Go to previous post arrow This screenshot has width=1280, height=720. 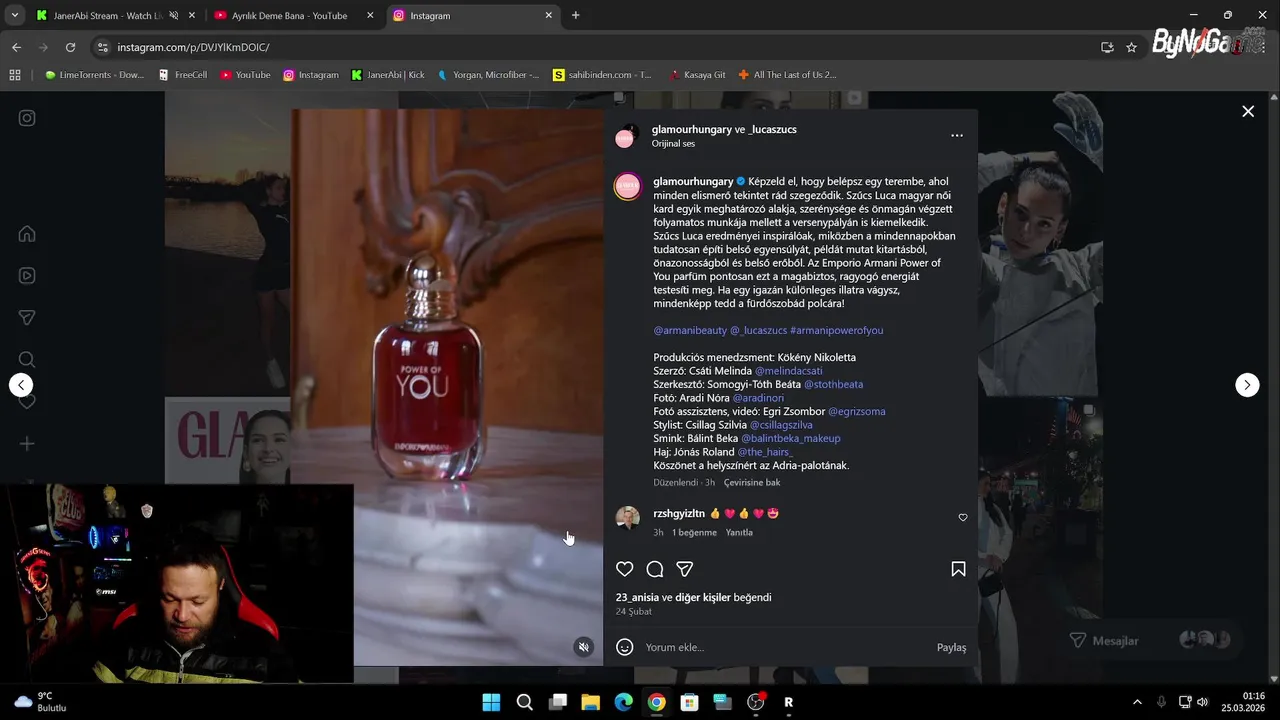(21, 385)
